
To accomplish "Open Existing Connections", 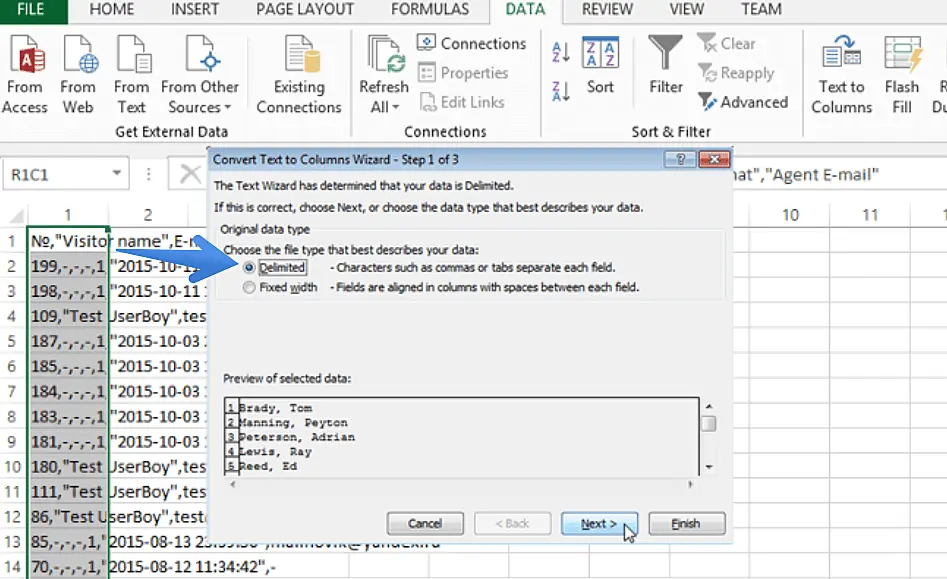I will coord(299,74).
